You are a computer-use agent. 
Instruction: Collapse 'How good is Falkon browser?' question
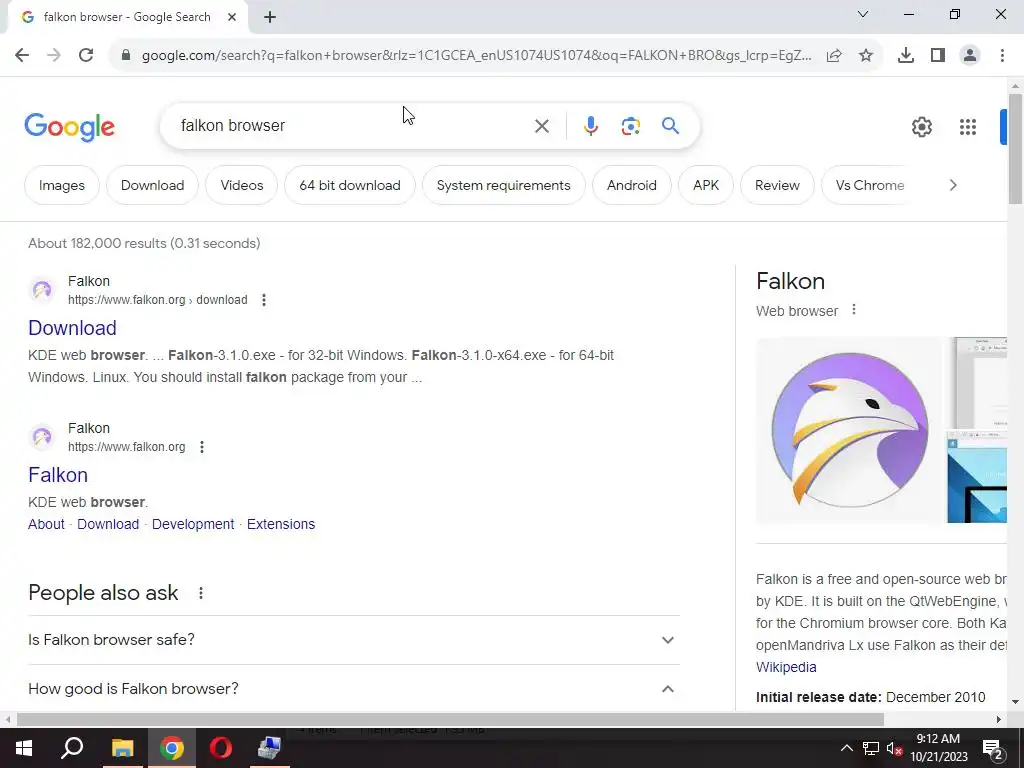coord(354,688)
